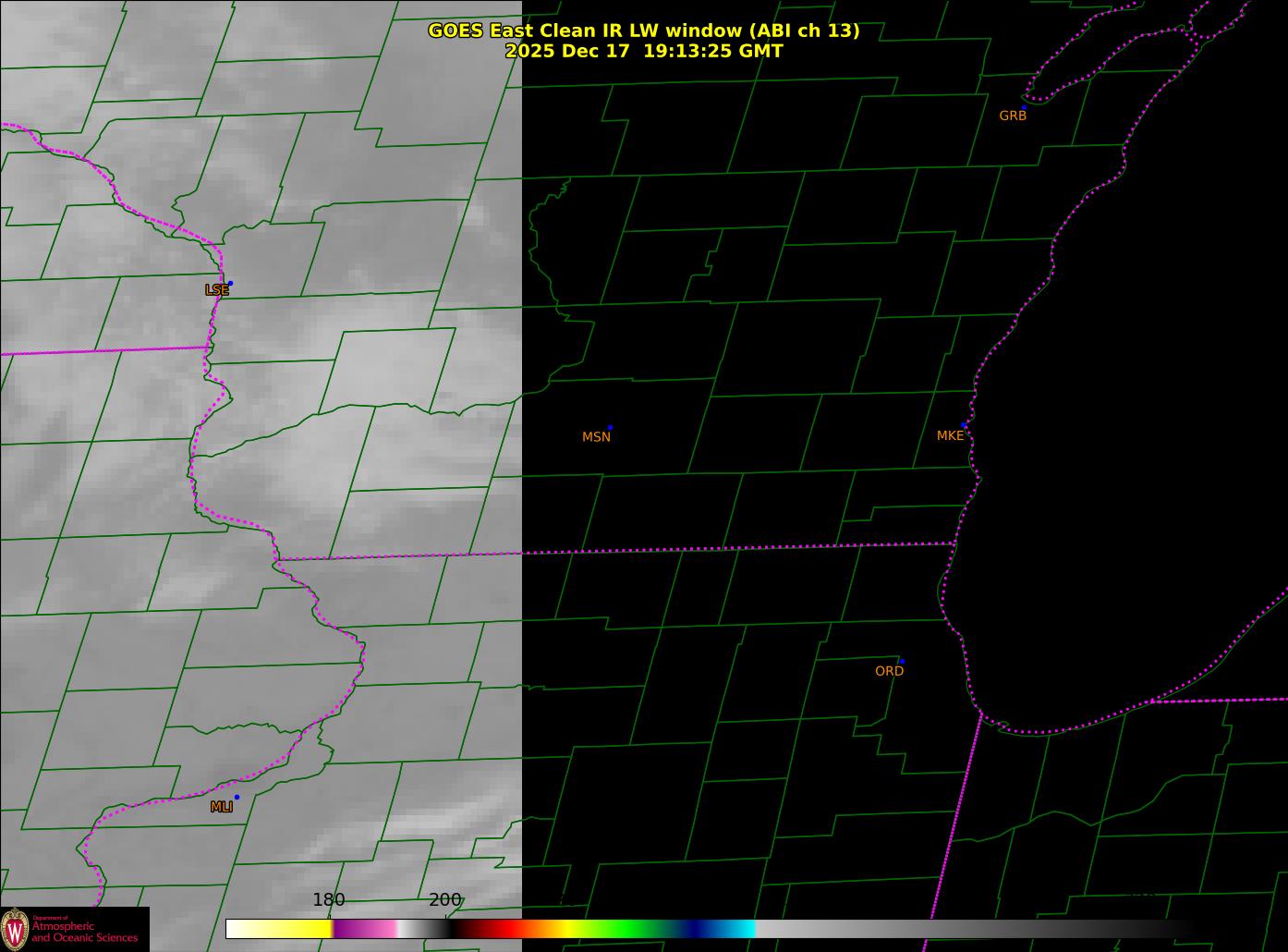Image resolution: width=1288 pixels, height=952 pixels.
Task: Click the blue station dot at GRB
Action: 1024,107
